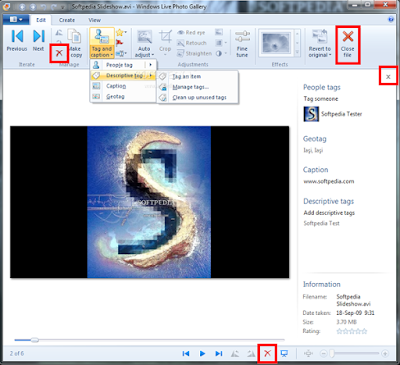Click the video seek slider handle
This screenshot has height=365, width=400.
click(35, 340)
